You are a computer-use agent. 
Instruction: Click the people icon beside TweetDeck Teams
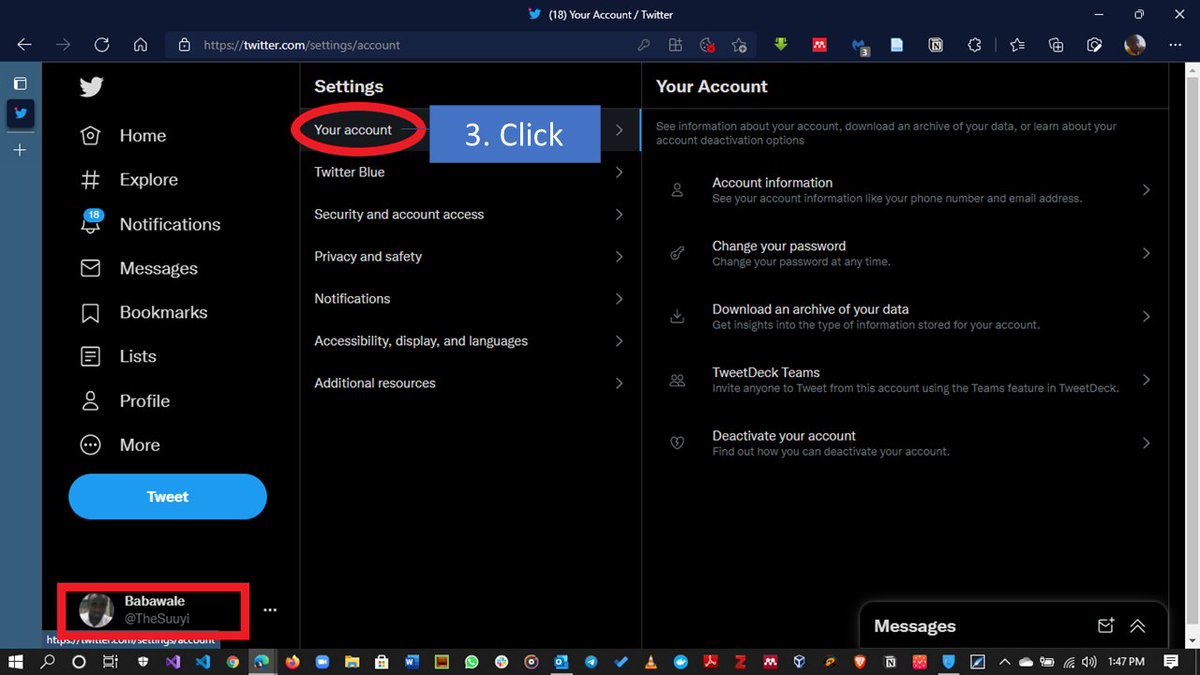[x=677, y=380]
